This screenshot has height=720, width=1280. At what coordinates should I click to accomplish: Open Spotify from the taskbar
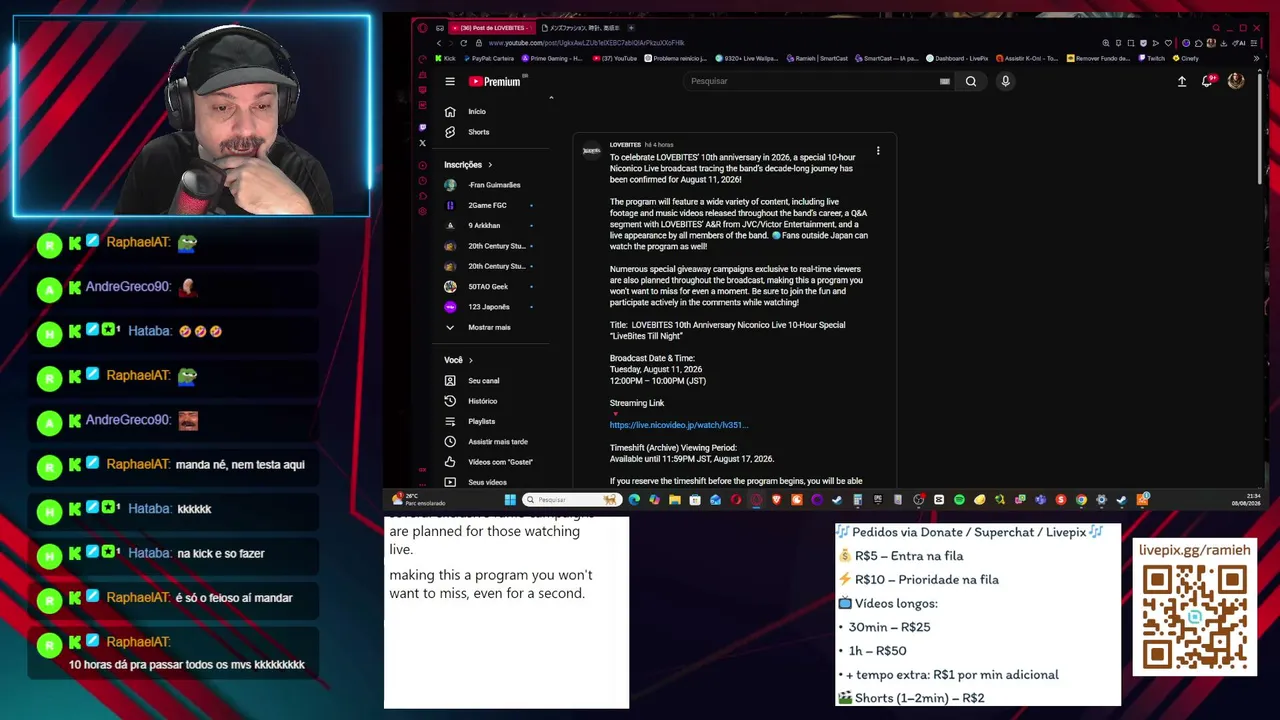[959, 499]
